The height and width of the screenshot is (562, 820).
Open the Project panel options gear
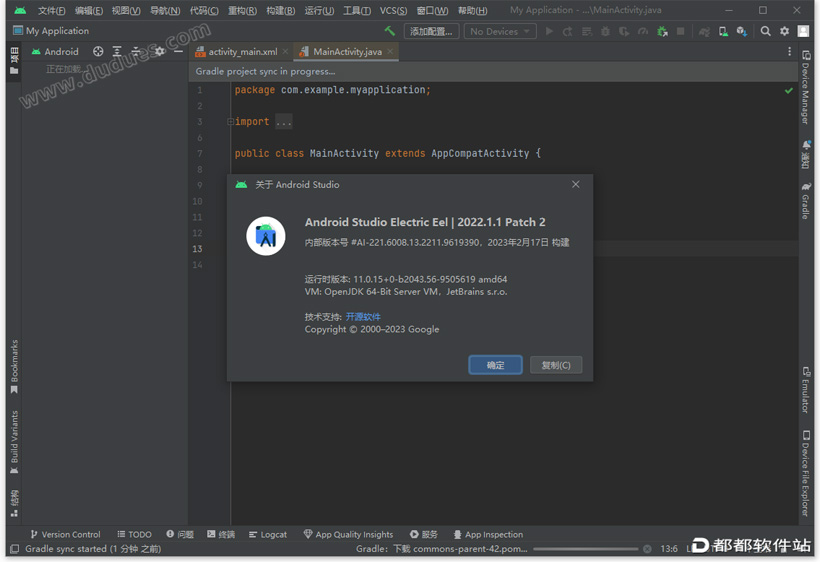pyautogui.click(x=160, y=51)
